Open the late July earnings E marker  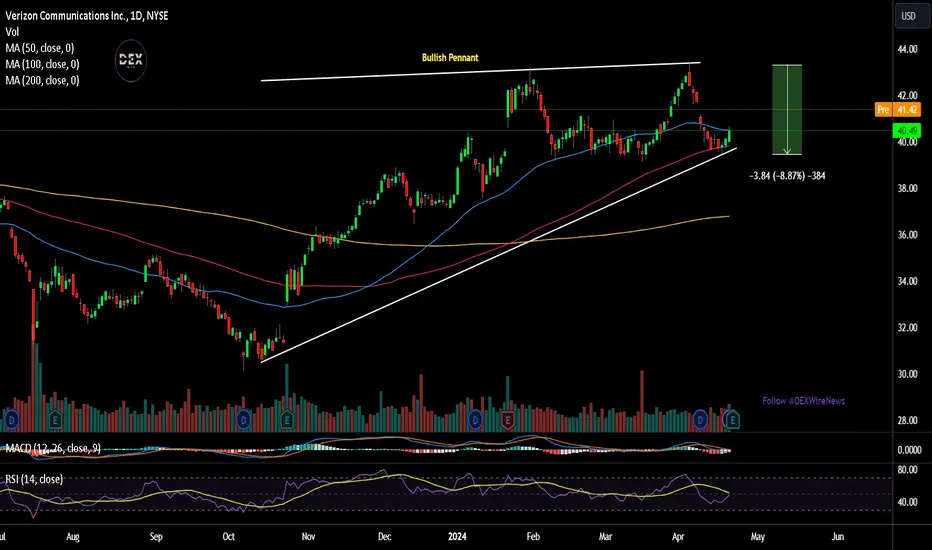point(55,420)
